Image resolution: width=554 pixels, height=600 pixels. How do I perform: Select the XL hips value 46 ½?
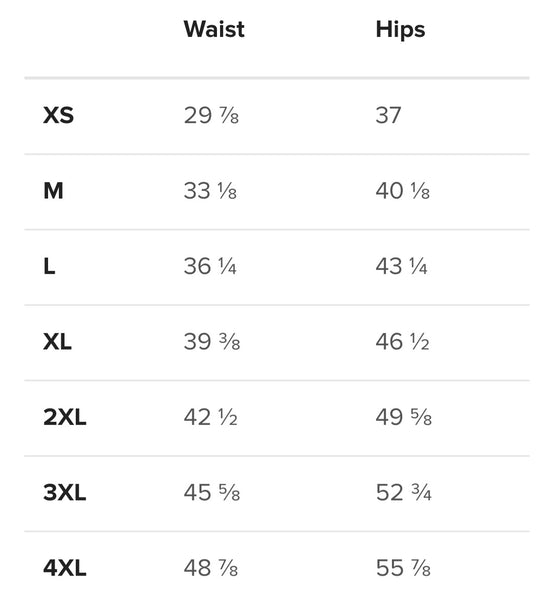click(x=402, y=341)
